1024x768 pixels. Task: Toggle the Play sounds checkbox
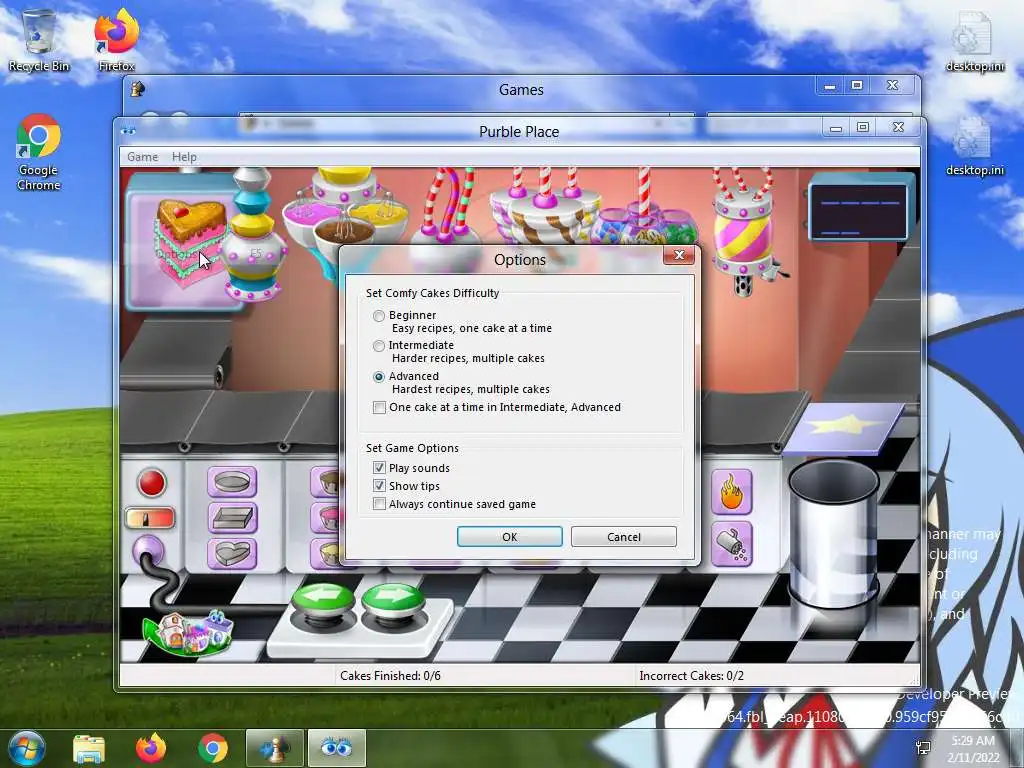tap(379, 468)
